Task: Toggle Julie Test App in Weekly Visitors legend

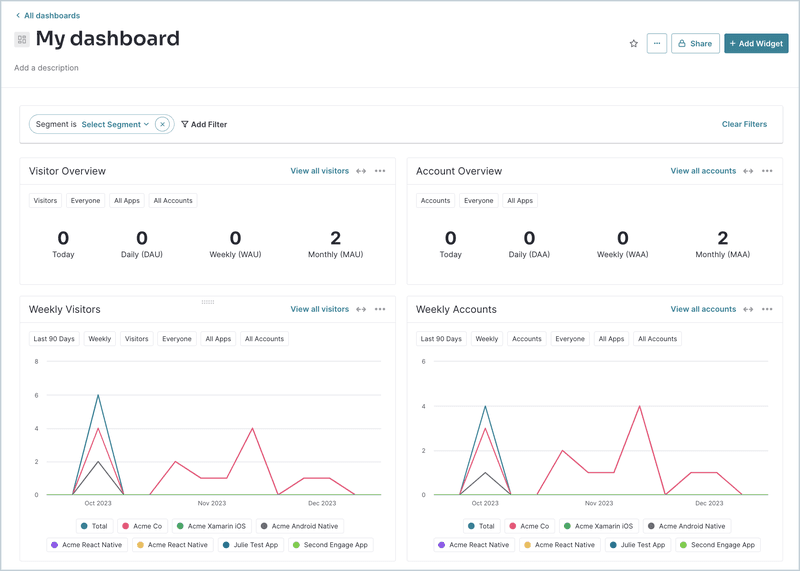Action: tap(250, 545)
